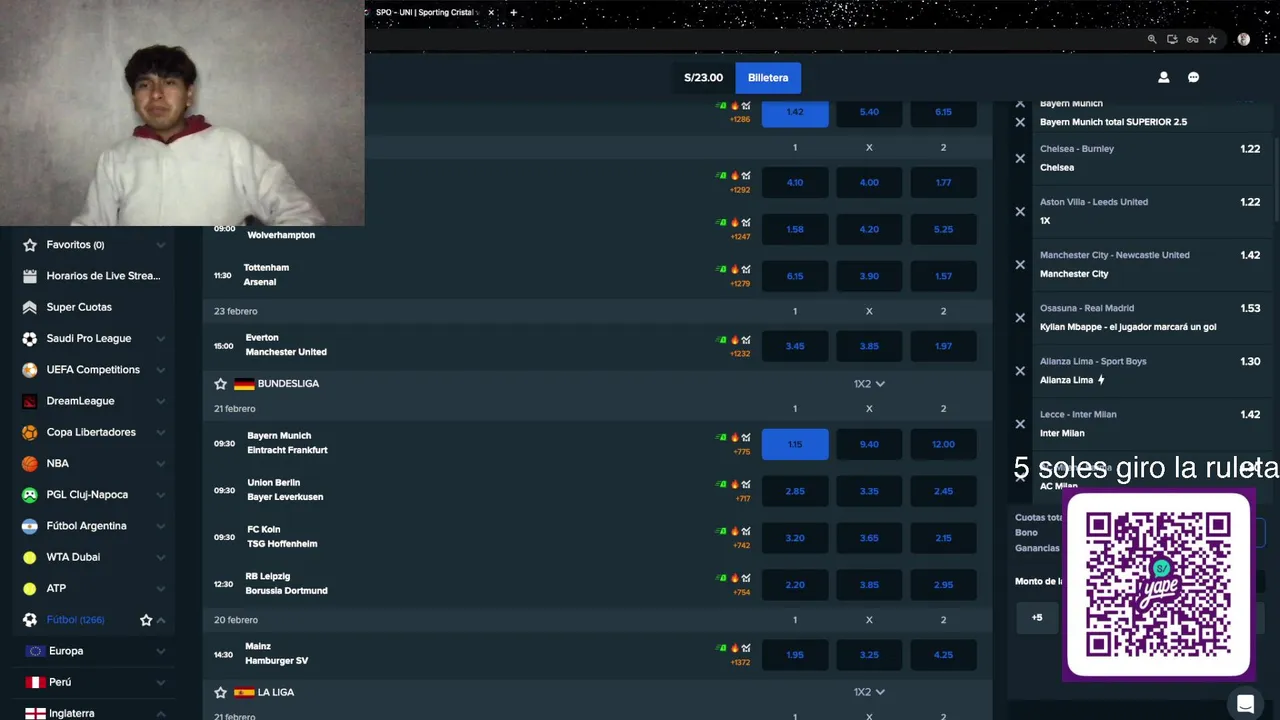
Task: Toggle favorite star for BUNDESLIGA league
Action: pyautogui.click(x=221, y=383)
